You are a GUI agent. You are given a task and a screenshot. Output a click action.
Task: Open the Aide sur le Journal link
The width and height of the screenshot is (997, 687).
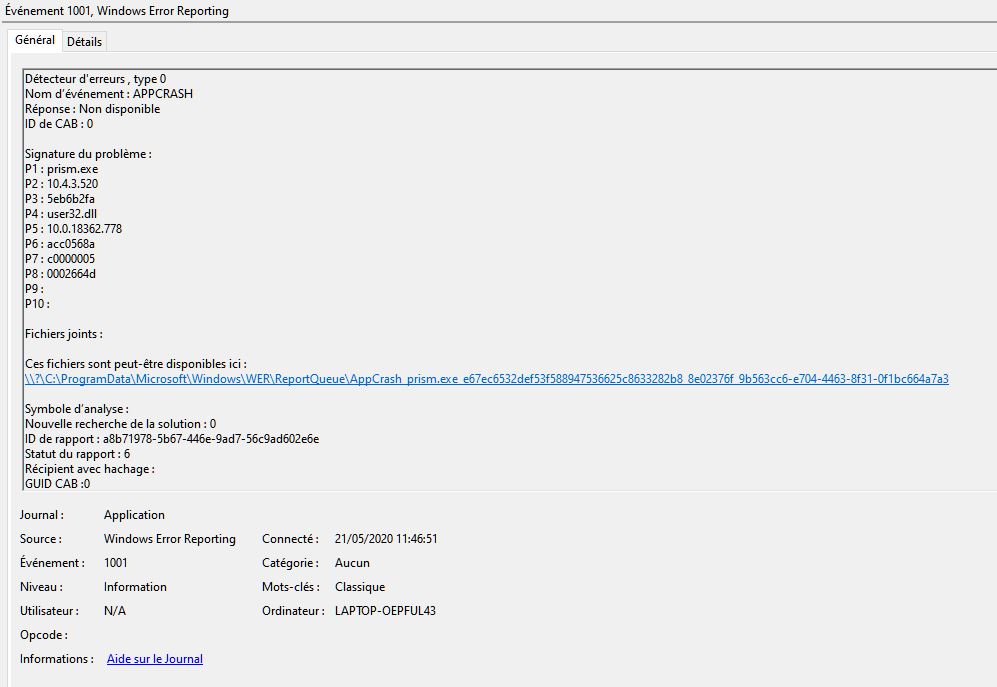[x=154, y=659]
